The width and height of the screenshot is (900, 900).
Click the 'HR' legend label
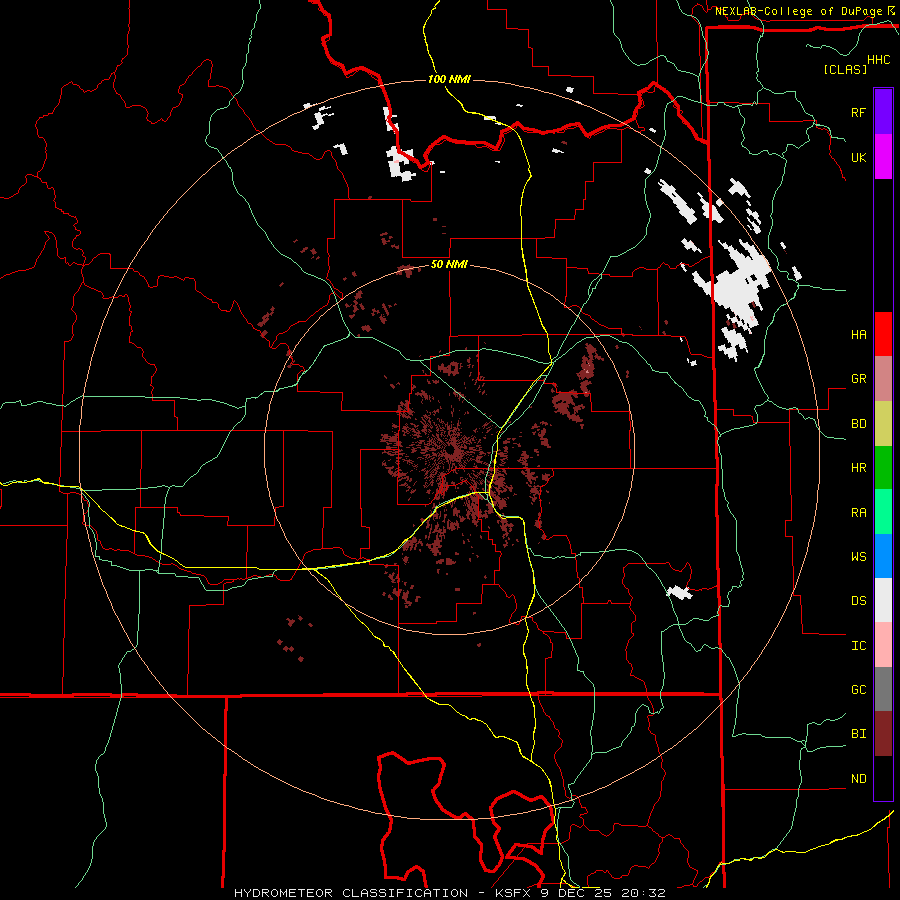(858, 468)
